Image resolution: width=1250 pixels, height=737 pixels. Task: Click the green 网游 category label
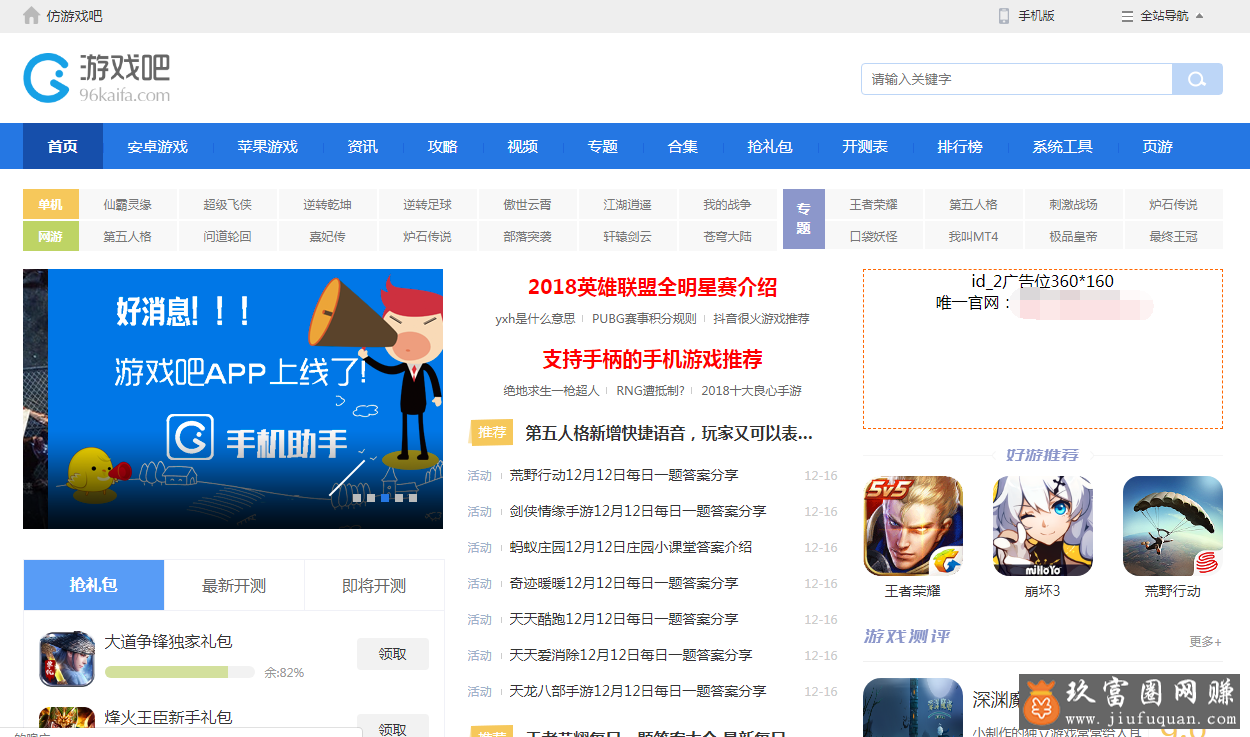click(x=51, y=236)
